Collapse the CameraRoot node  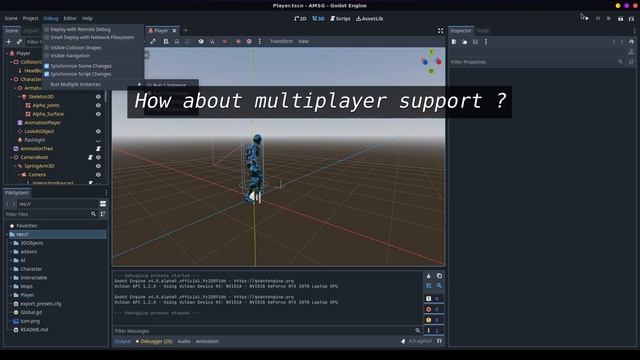(11, 157)
